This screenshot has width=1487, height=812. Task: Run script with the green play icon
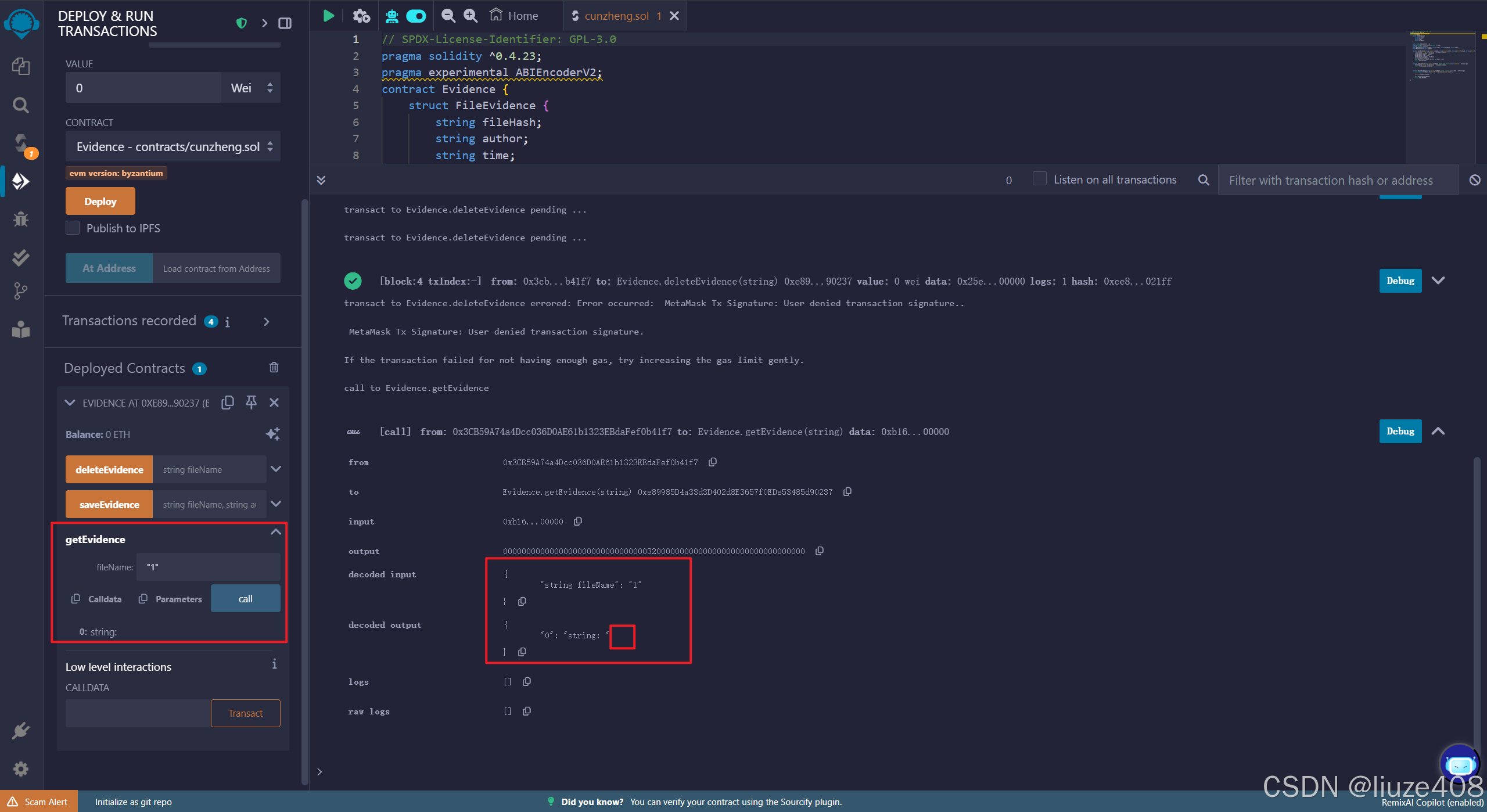point(328,16)
